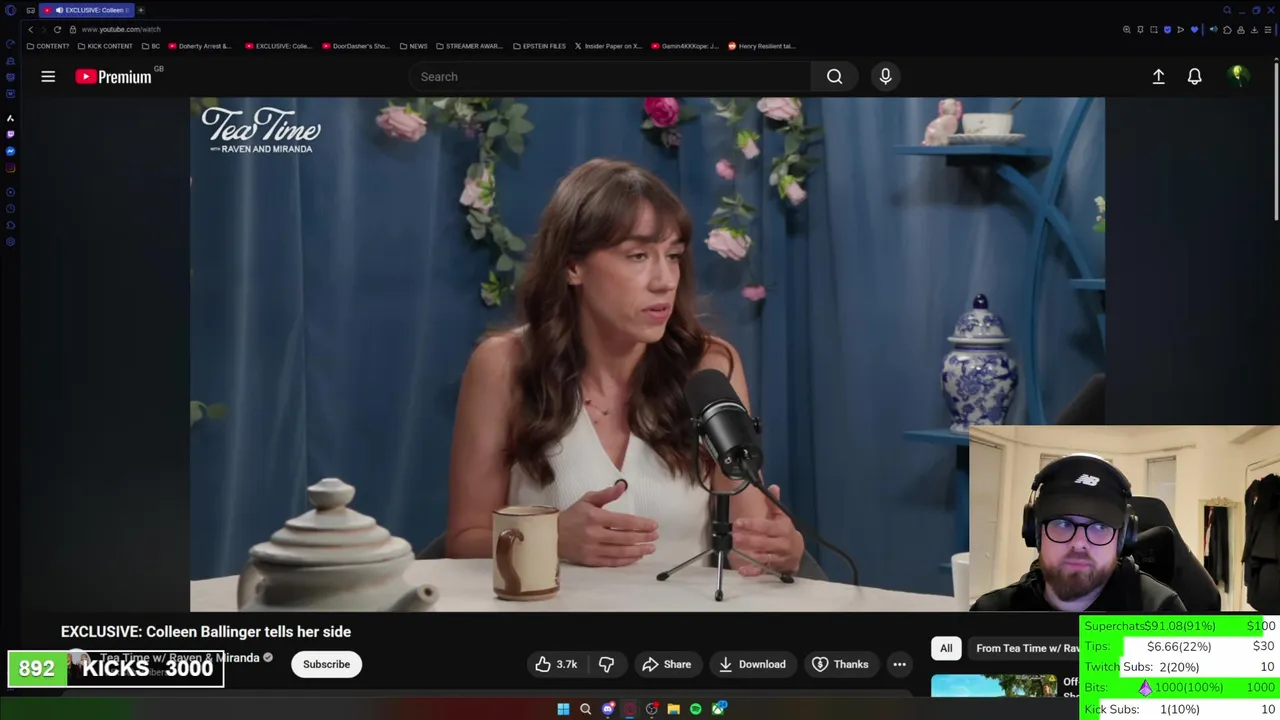This screenshot has height=720, width=1280.
Task: Go back in browser history
Action: 30,29
